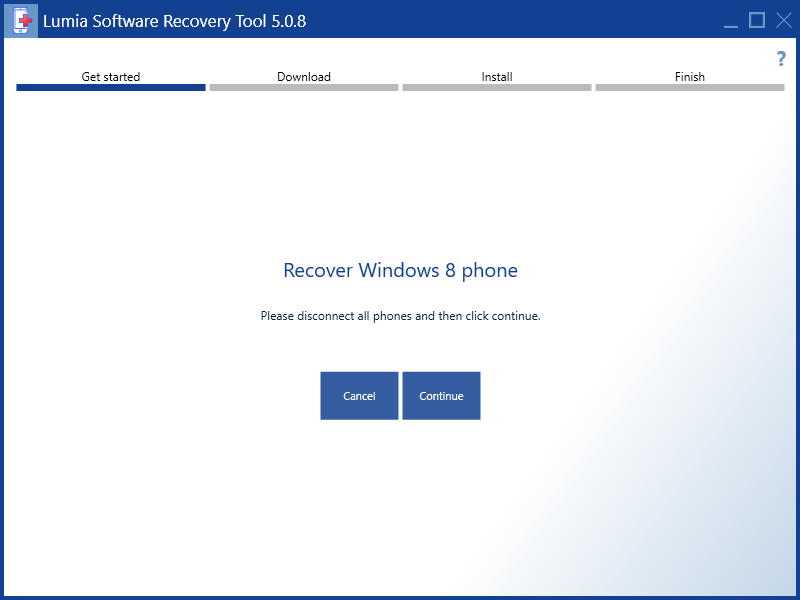The image size is (800, 600).
Task: Select the Install step label
Action: coord(497,77)
